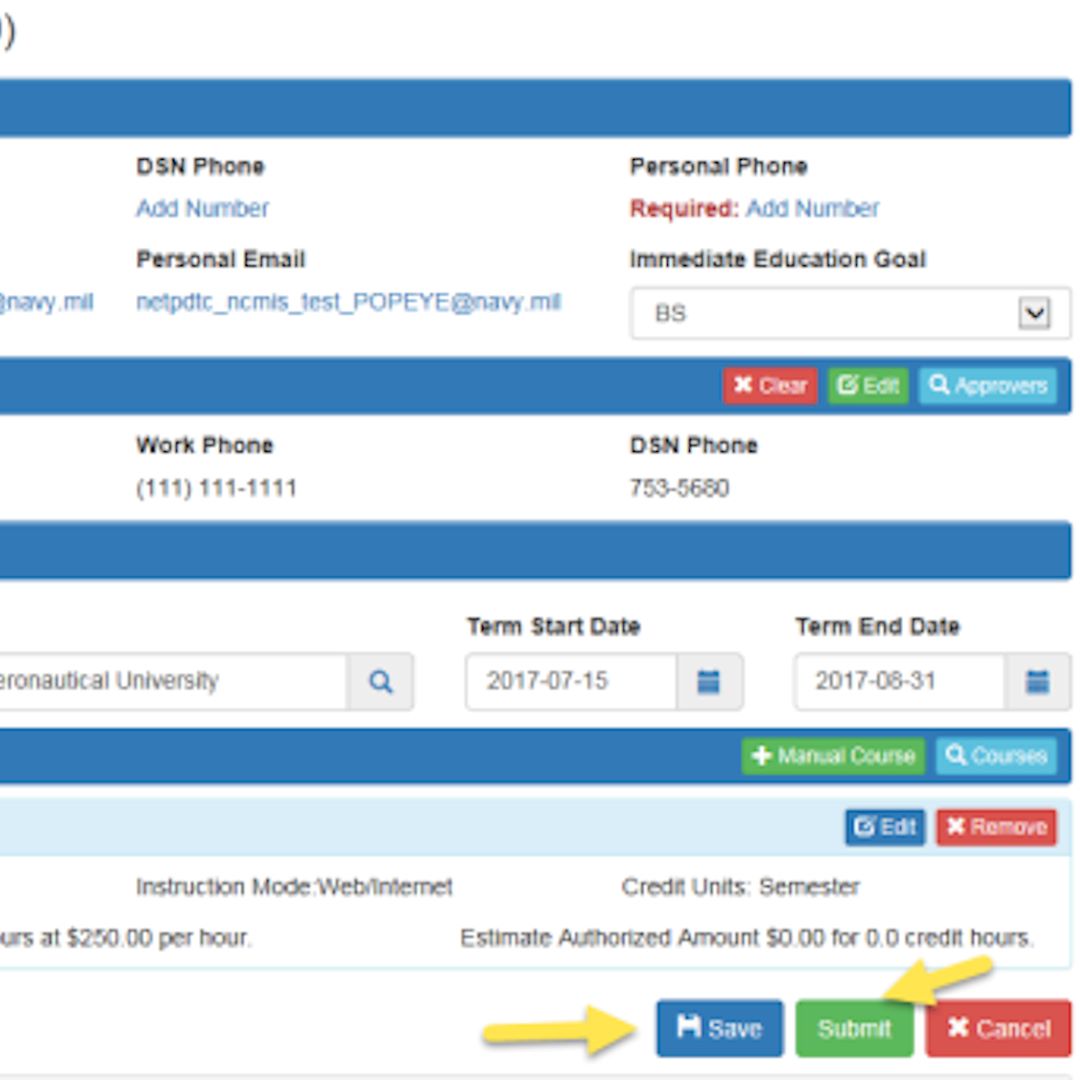Open the Term End Date calendar picker
The height and width of the screenshot is (1080, 1080).
tap(1037, 682)
